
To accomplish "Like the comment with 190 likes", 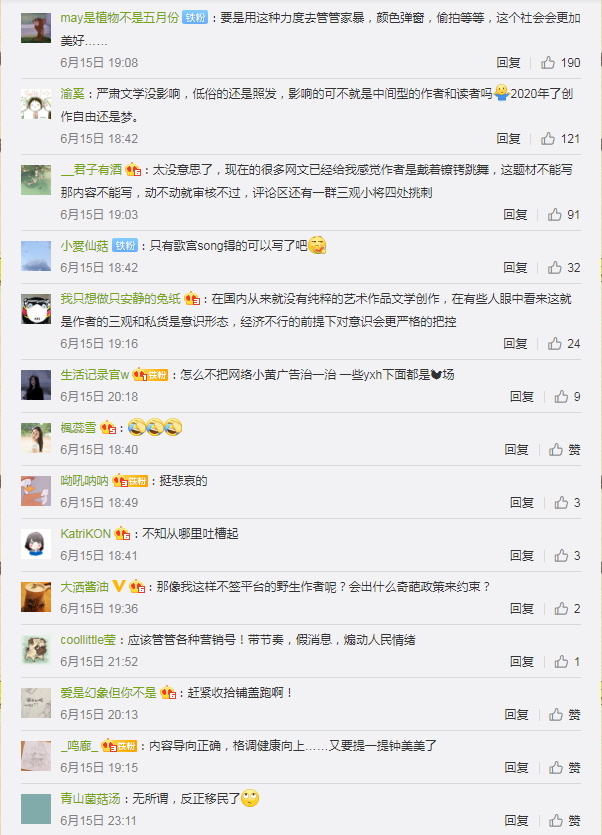I will (x=548, y=63).
